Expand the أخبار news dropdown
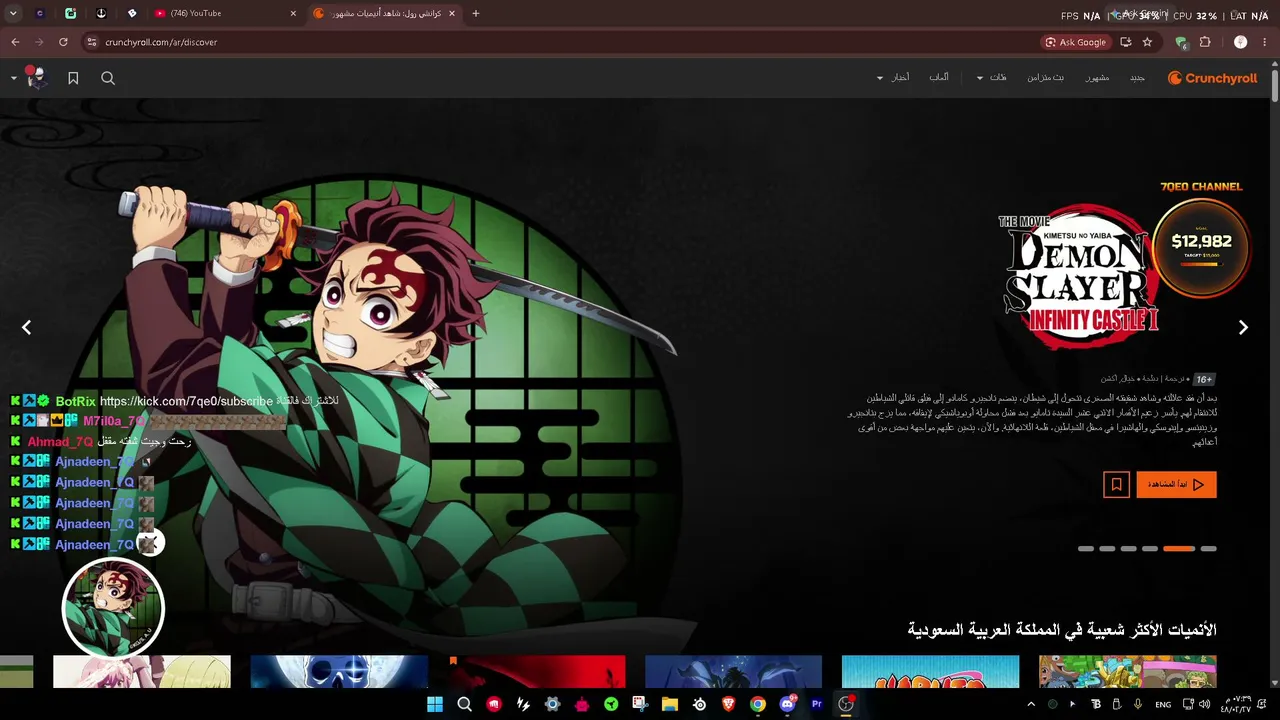1280x720 pixels. [893, 78]
